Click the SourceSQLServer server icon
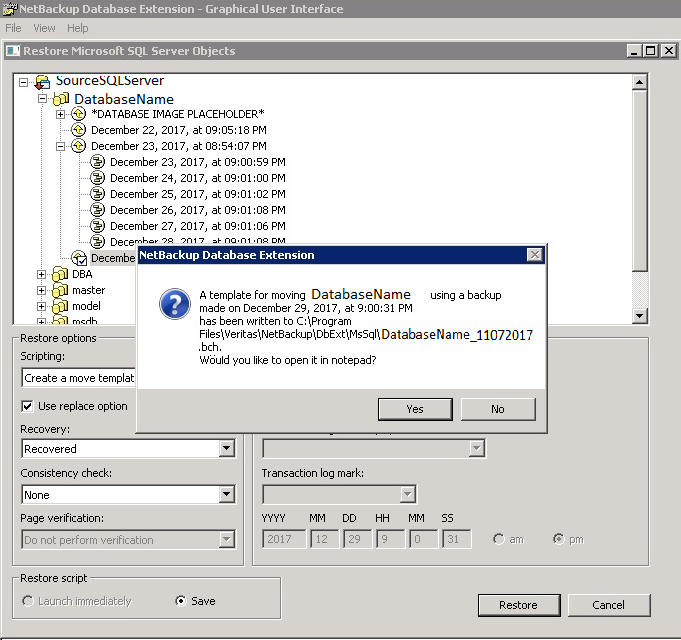Screen dimensions: 681x640 tap(42, 82)
